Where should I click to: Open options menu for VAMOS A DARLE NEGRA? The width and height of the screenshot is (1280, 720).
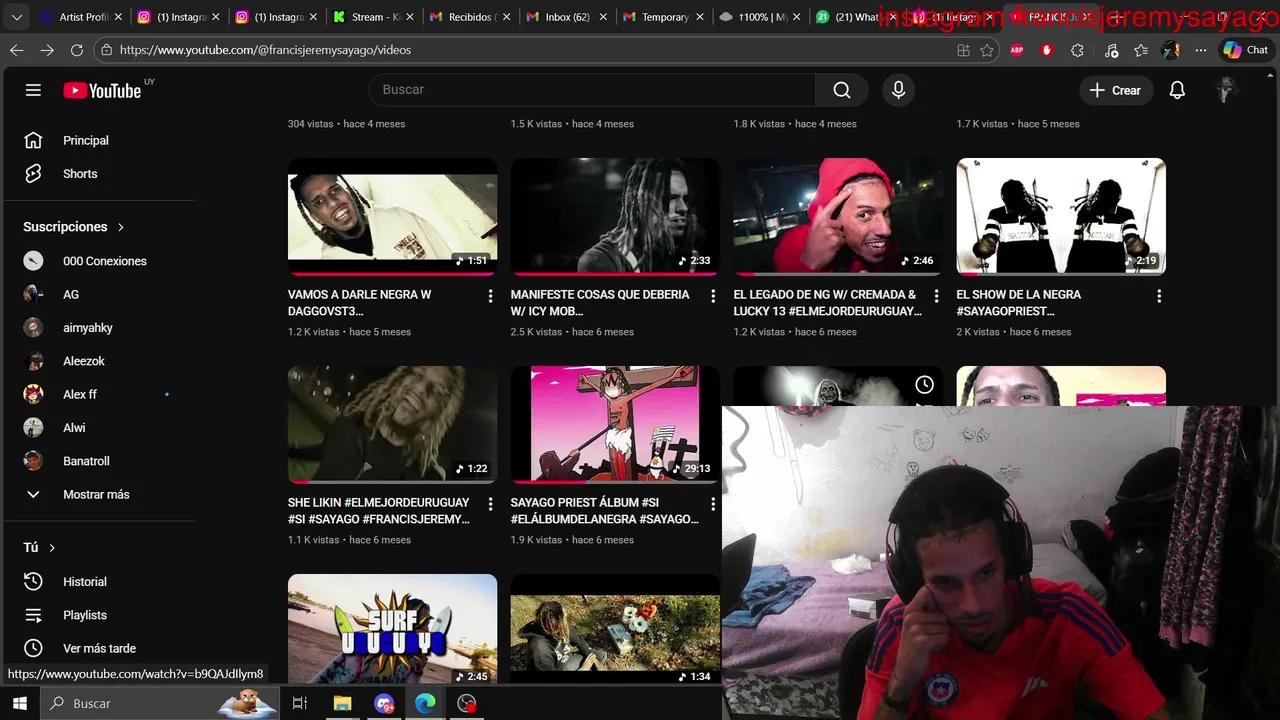[490, 296]
